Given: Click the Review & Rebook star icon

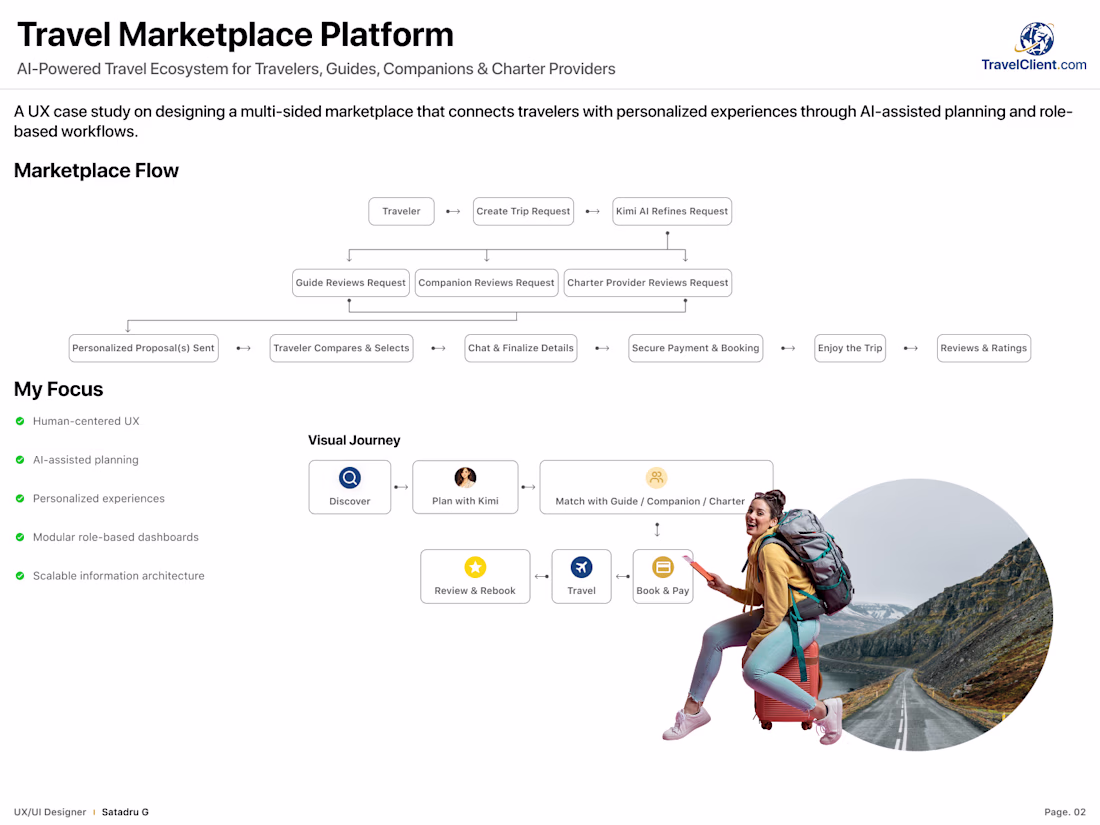Looking at the screenshot, I should point(475,567).
